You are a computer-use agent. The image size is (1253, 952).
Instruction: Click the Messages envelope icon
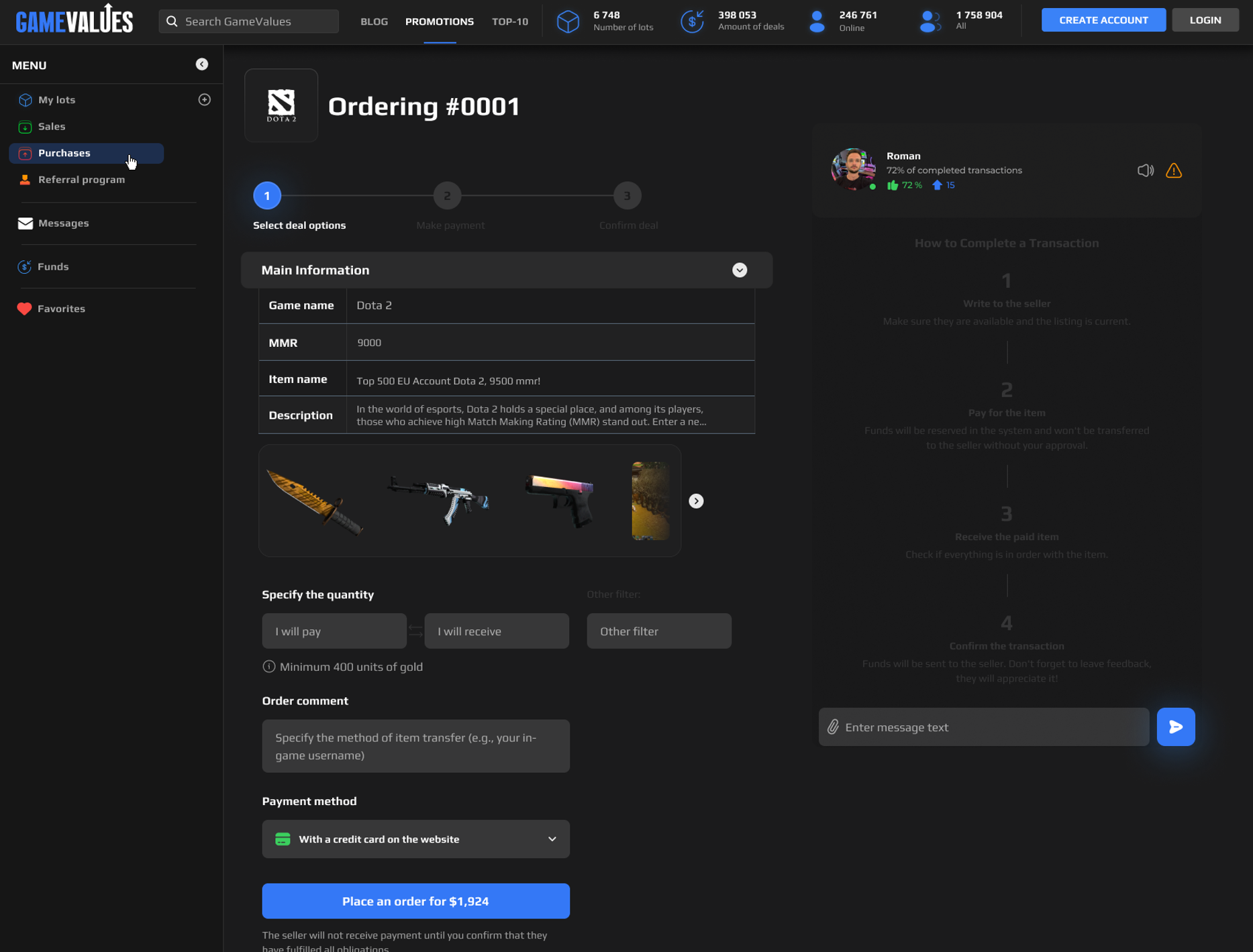pyautogui.click(x=25, y=223)
